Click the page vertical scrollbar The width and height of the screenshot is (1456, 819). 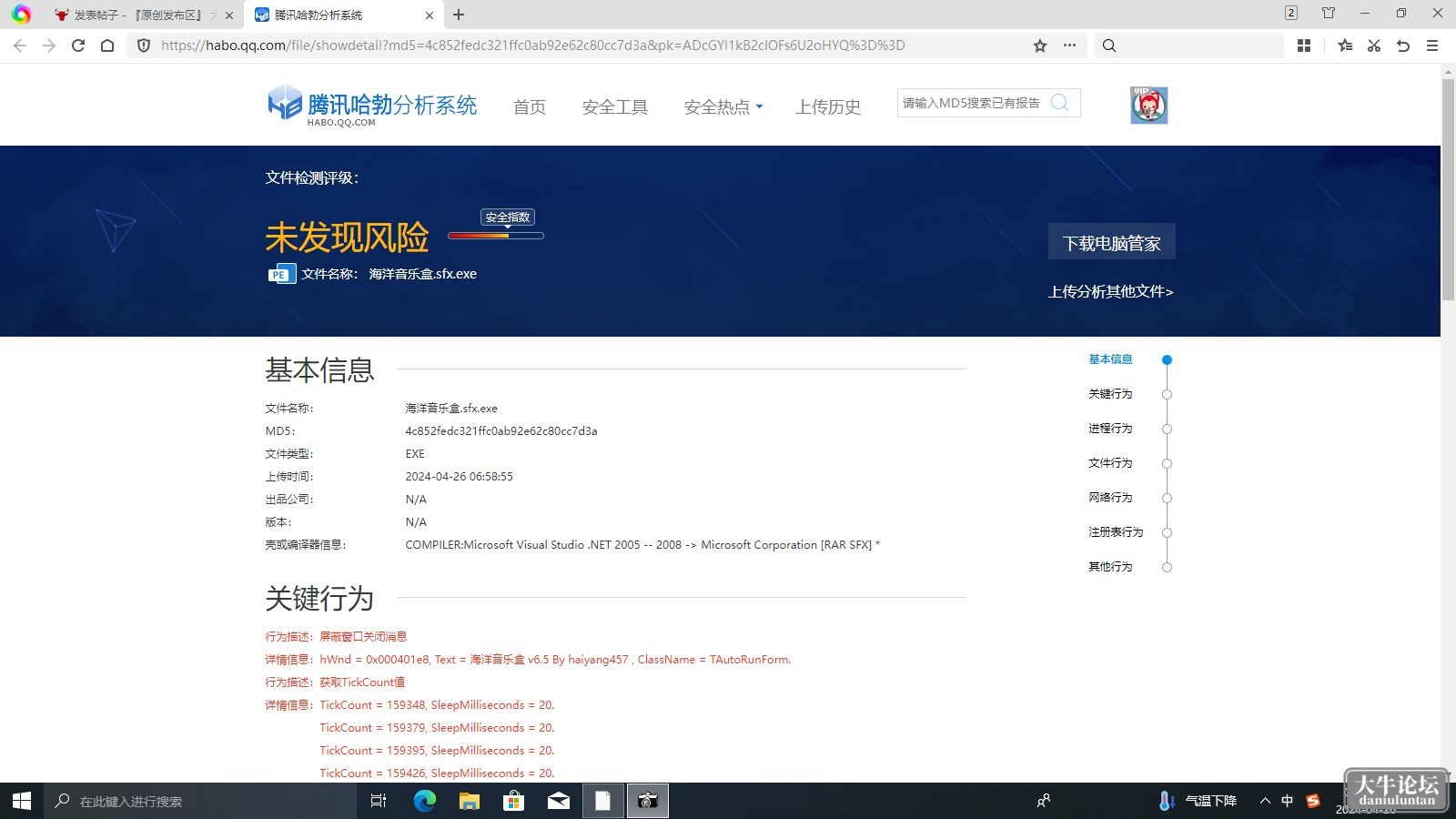tap(1448, 189)
